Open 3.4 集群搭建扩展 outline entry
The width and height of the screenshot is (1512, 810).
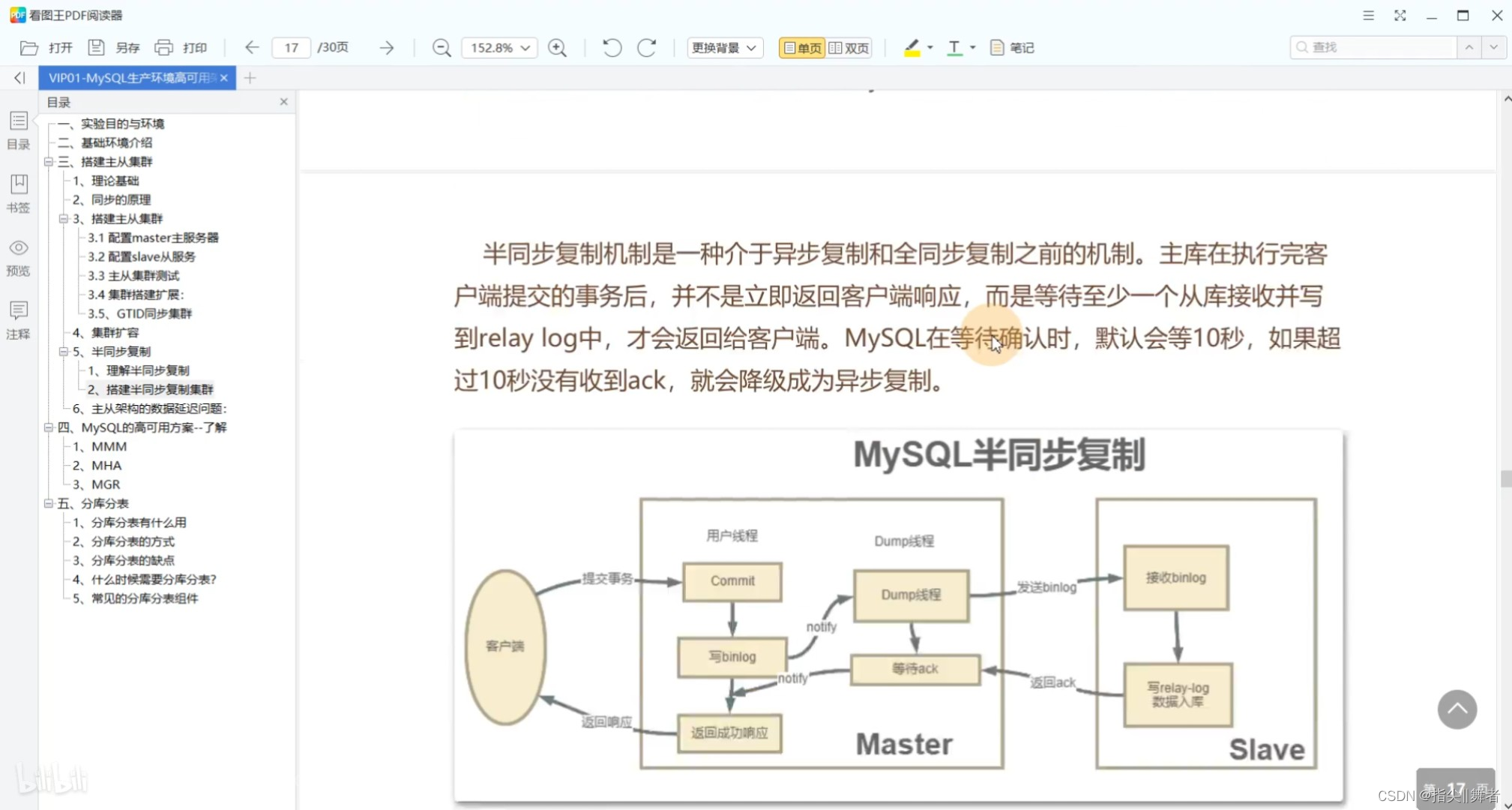(136, 295)
